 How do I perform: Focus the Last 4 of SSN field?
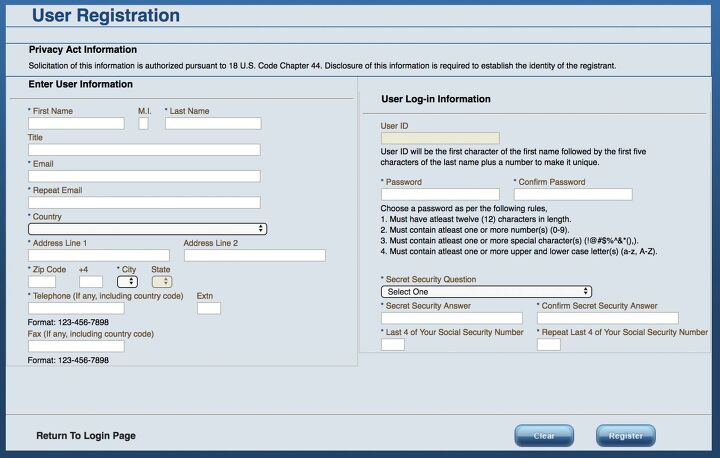[x=393, y=345]
